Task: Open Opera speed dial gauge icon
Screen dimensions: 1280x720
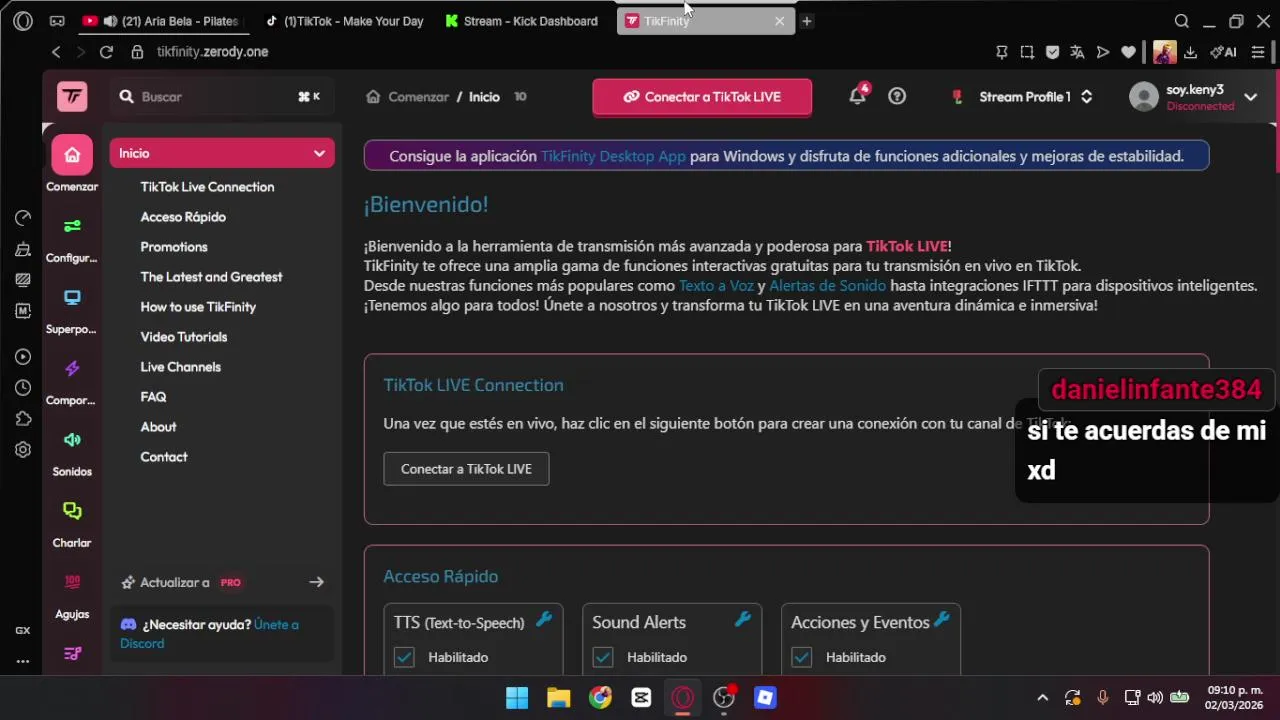Action: click(x=23, y=218)
